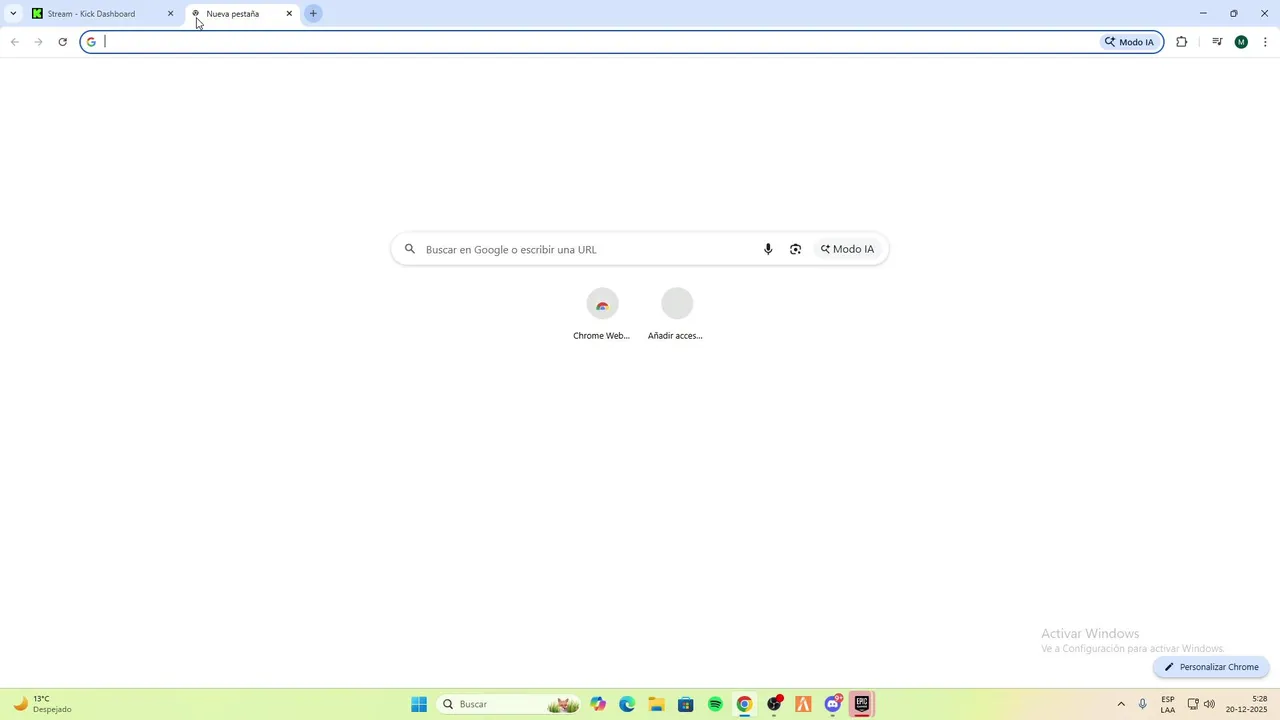
Task: Restore down the Chrome window
Action: pyautogui.click(x=1233, y=14)
